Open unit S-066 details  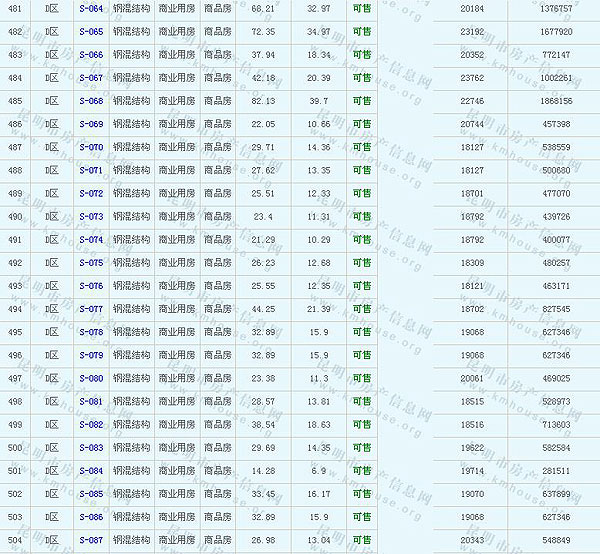tap(90, 55)
